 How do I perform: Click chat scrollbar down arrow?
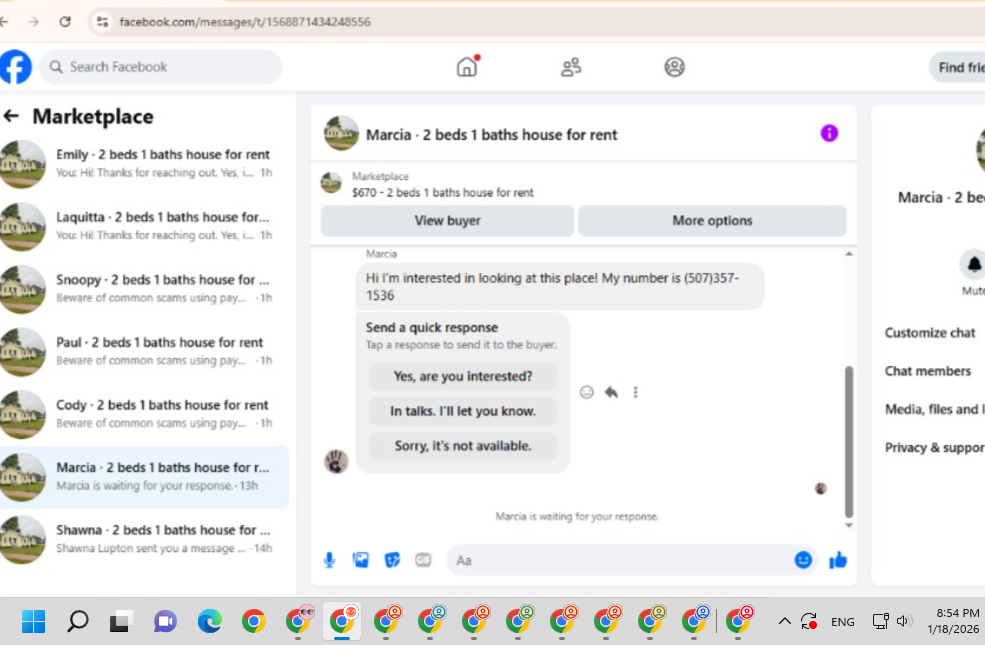click(x=849, y=525)
